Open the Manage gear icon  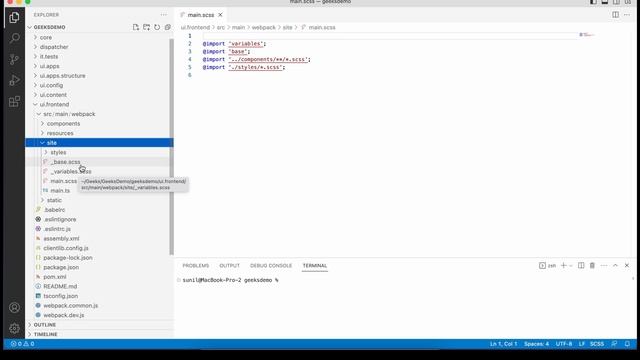(14, 328)
